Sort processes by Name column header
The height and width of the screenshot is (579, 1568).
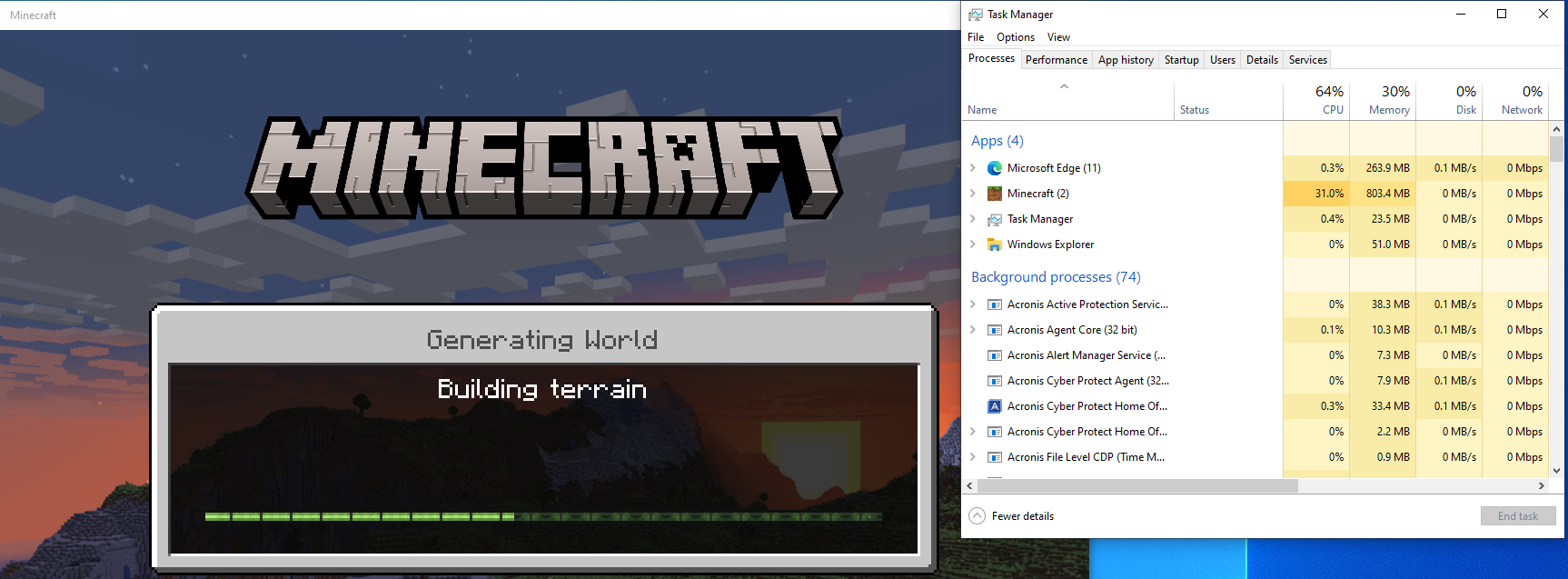coord(1068,100)
